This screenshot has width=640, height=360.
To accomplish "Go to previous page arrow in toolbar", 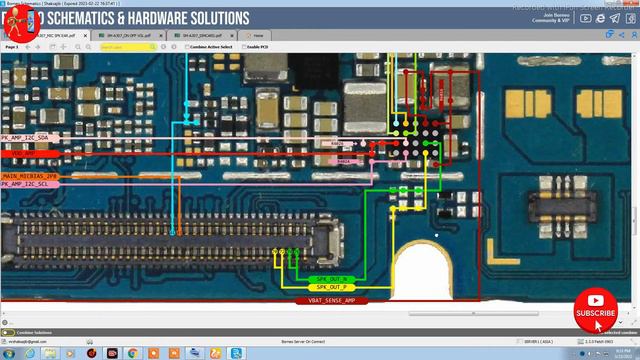I will (28, 47).
